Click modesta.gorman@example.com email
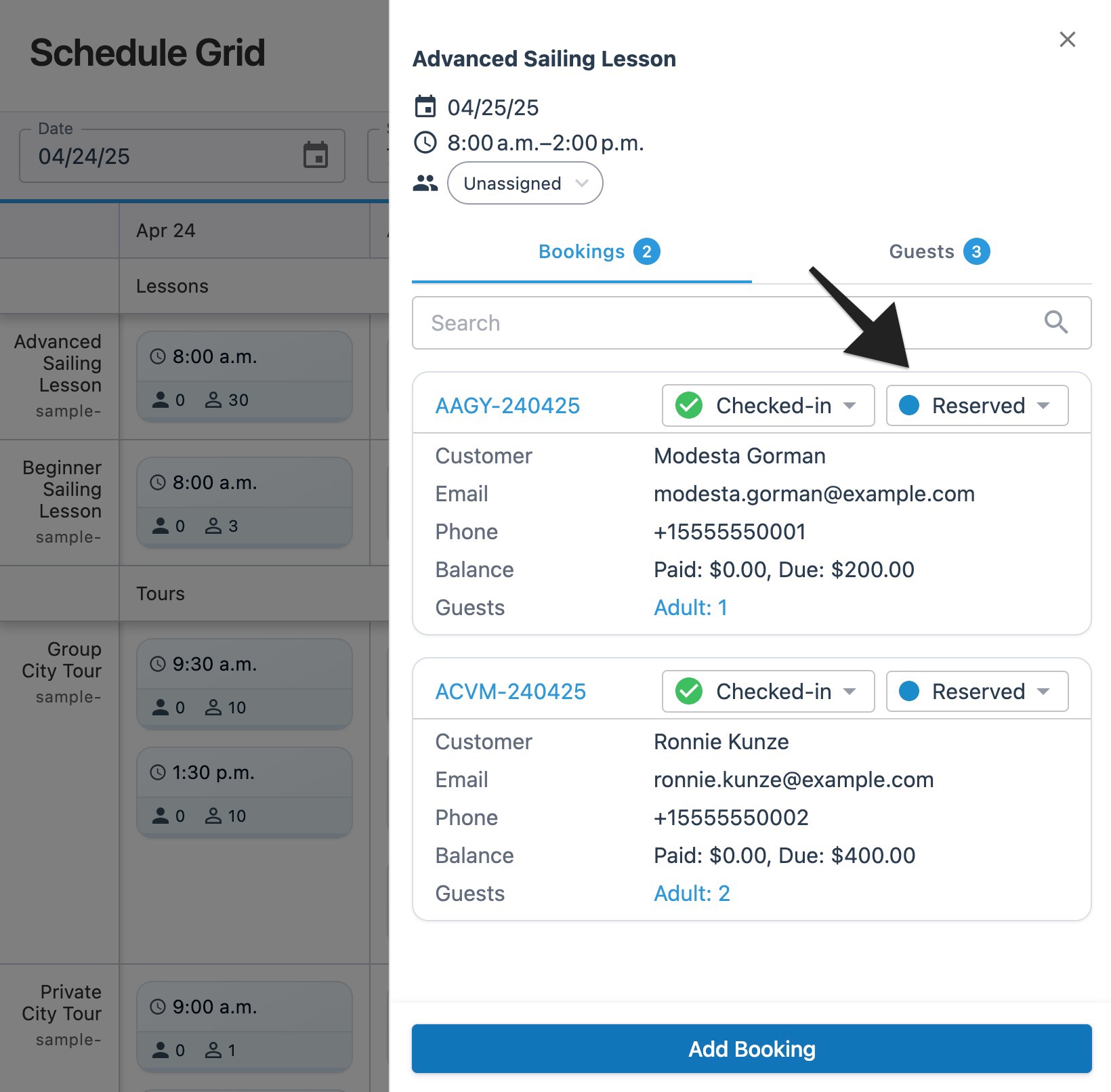The image size is (1111, 1092). click(814, 494)
